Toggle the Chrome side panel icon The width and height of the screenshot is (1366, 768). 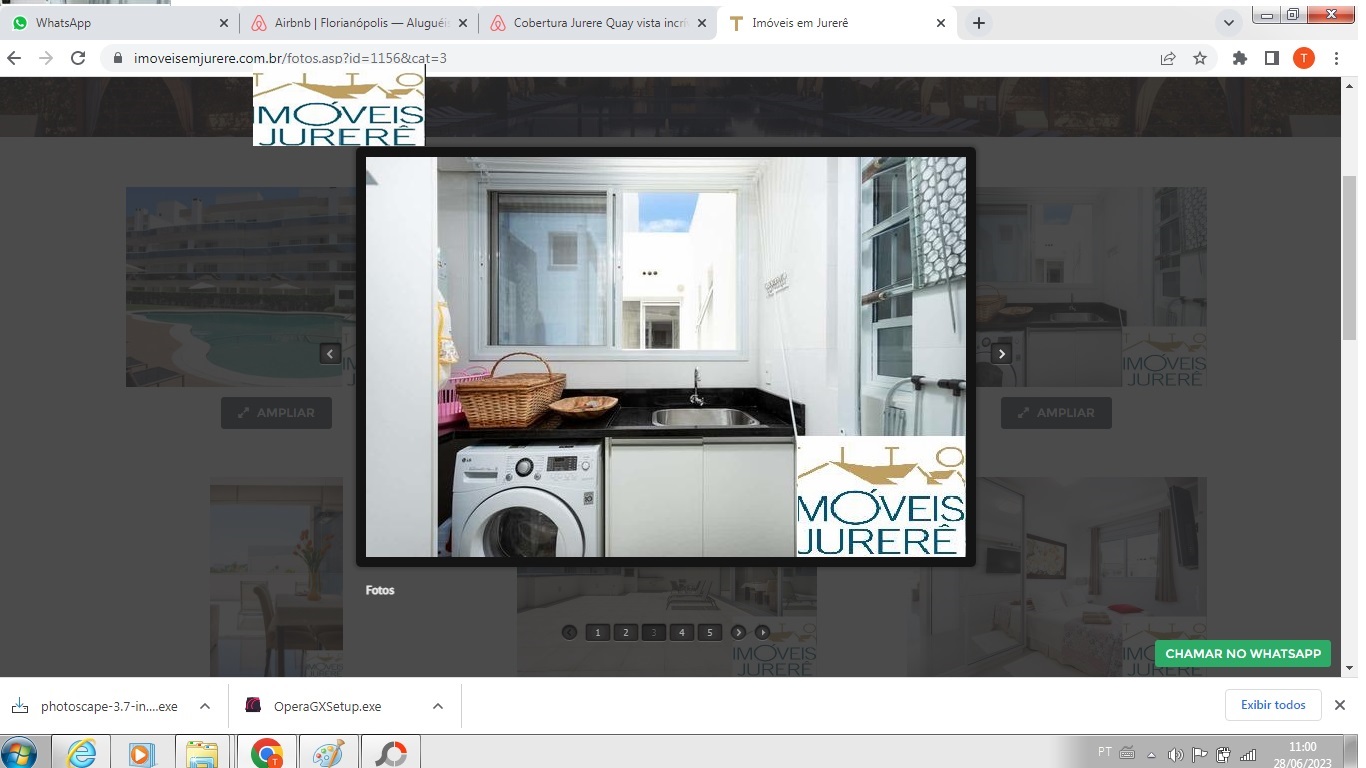click(x=1272, y=58)
